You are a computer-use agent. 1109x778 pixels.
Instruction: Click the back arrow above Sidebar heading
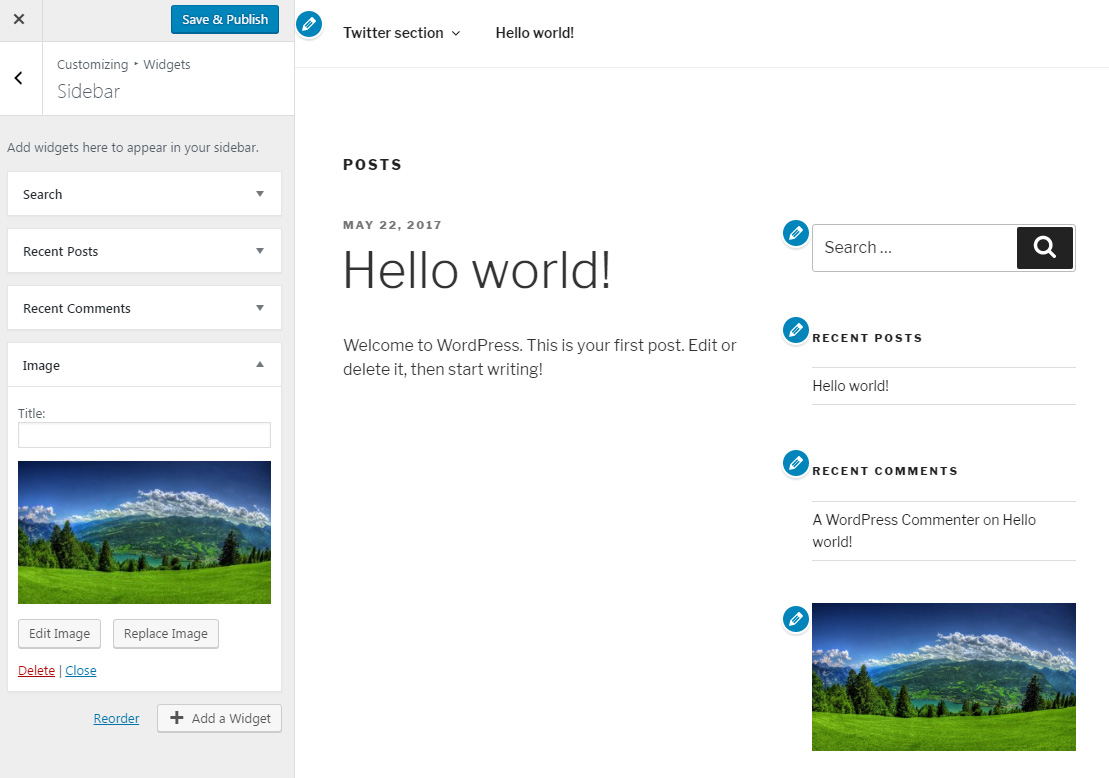[18, 78]
